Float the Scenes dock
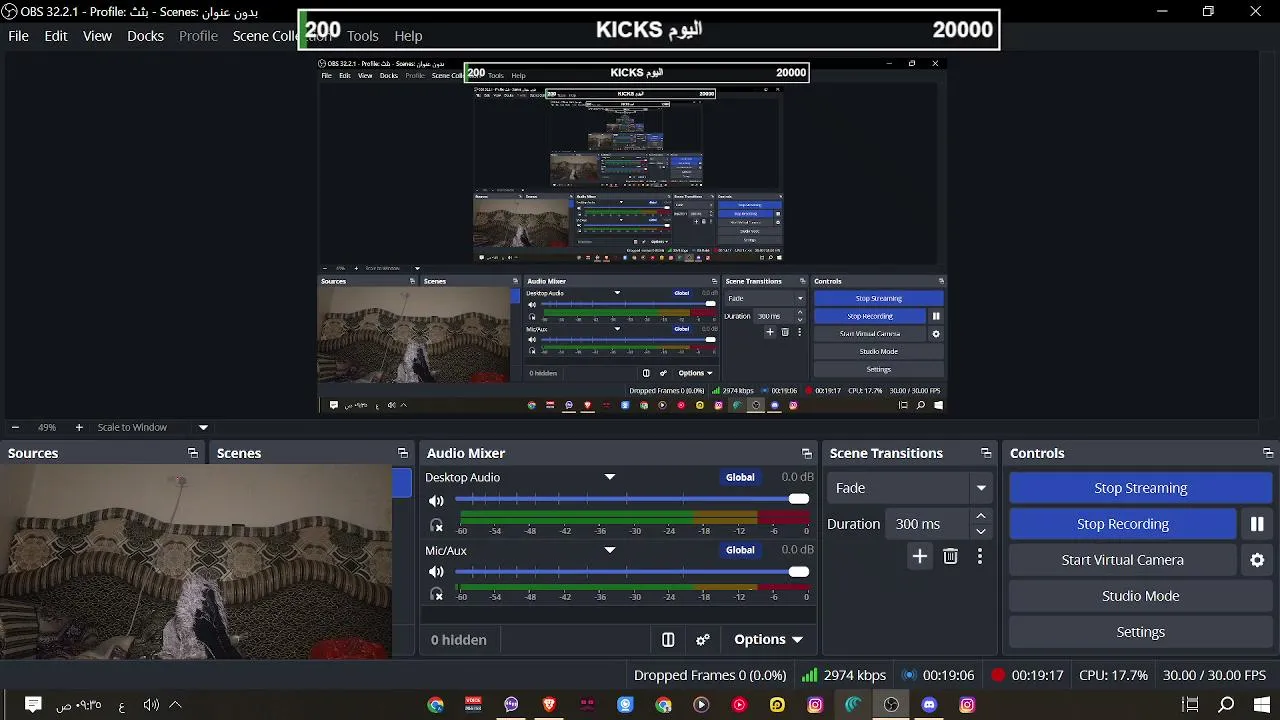Viewport: 1280px width, 720px height. pyautogui.click(x=402, y=453)
